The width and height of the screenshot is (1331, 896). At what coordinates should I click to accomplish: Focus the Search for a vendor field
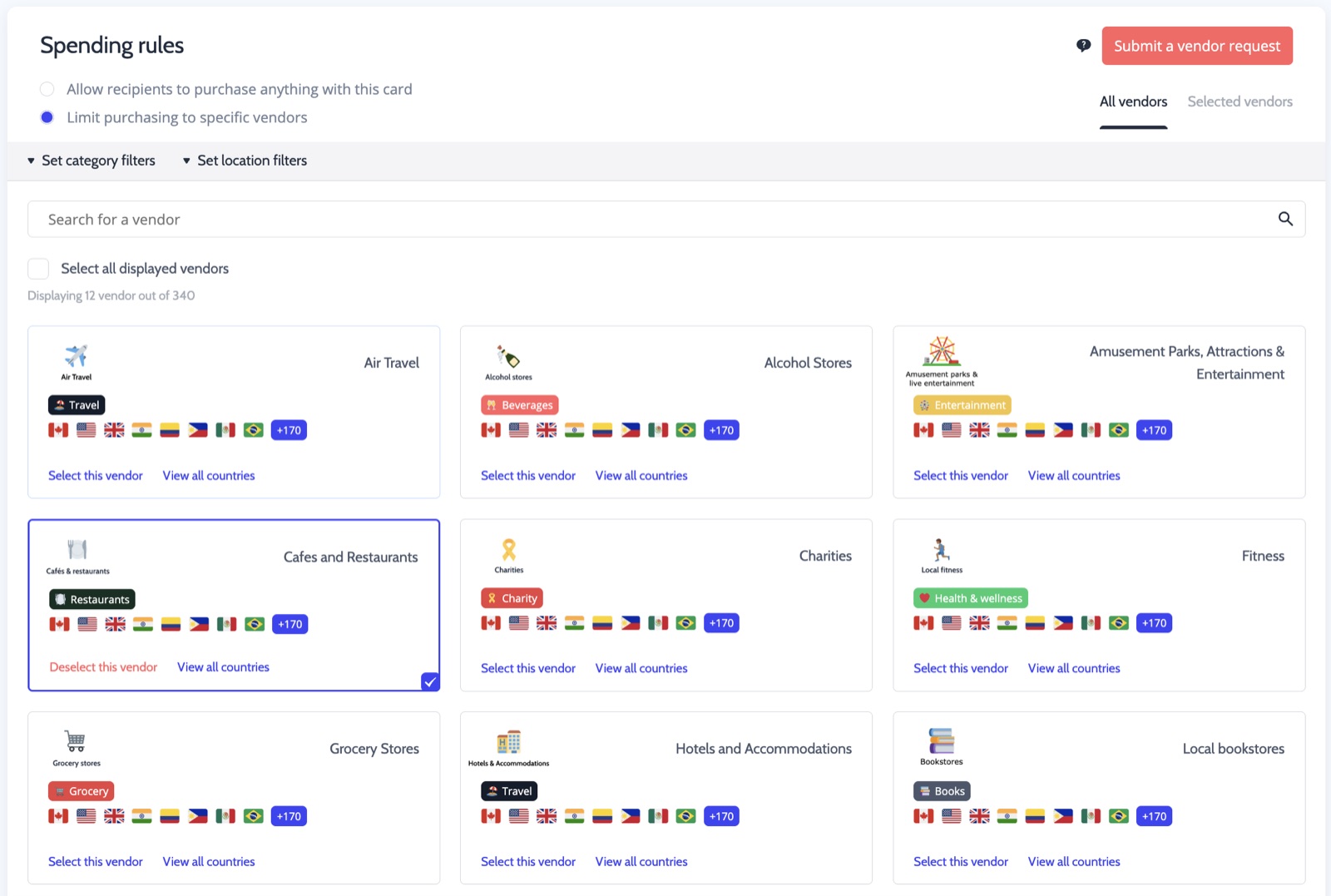pyautogui.click(x=665, y=219)
